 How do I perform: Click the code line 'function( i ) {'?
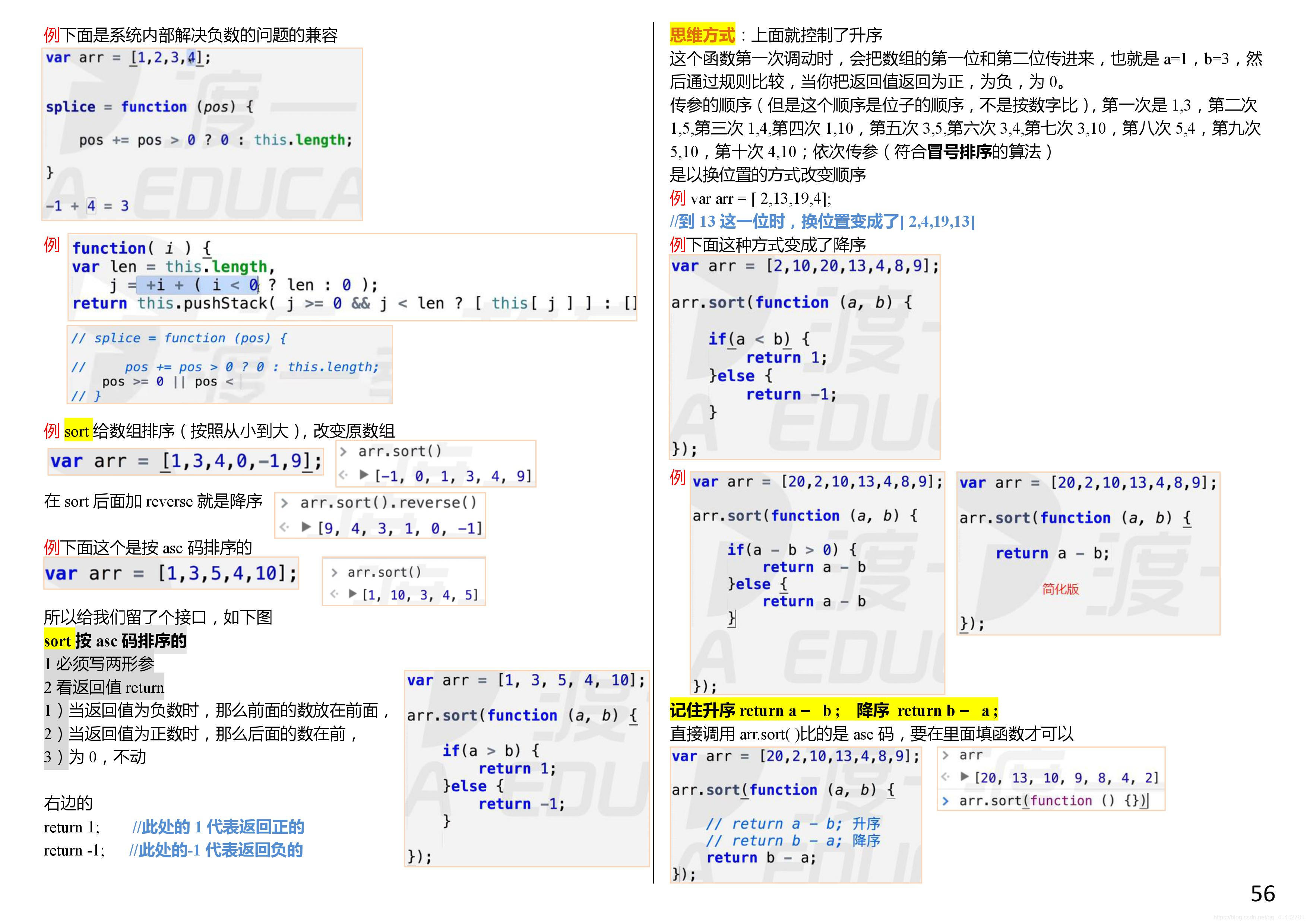(142, 248)
